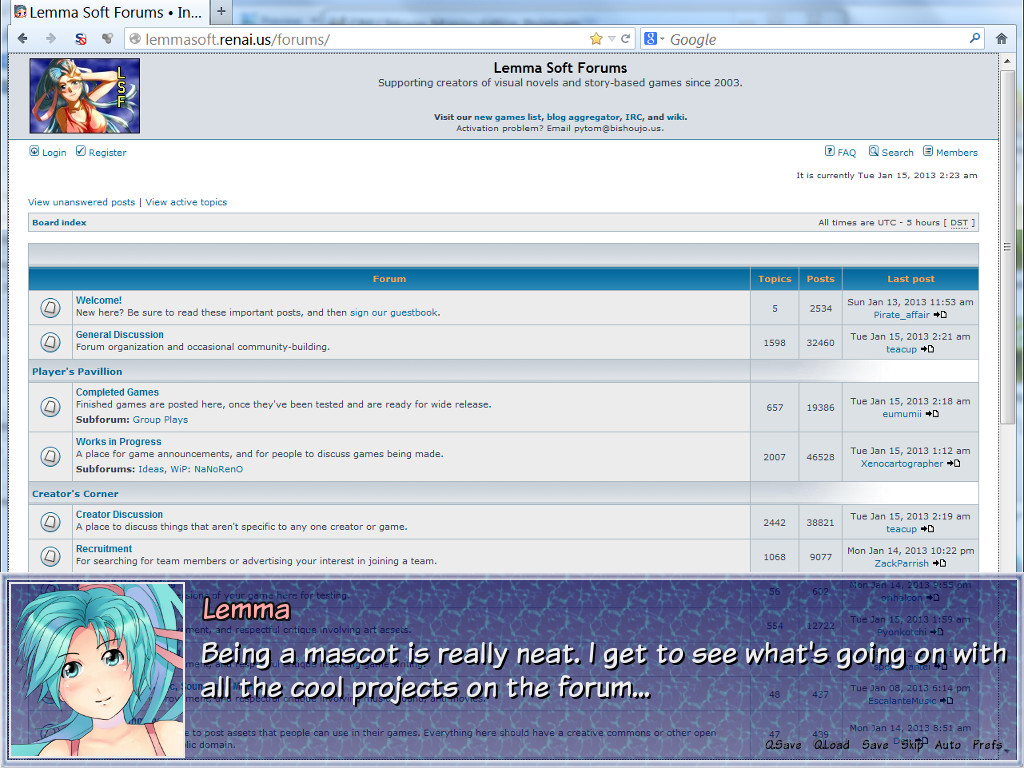Click the General Discussion forum status icon
This screenshot has width=1024, height=768.
(50, 342)
